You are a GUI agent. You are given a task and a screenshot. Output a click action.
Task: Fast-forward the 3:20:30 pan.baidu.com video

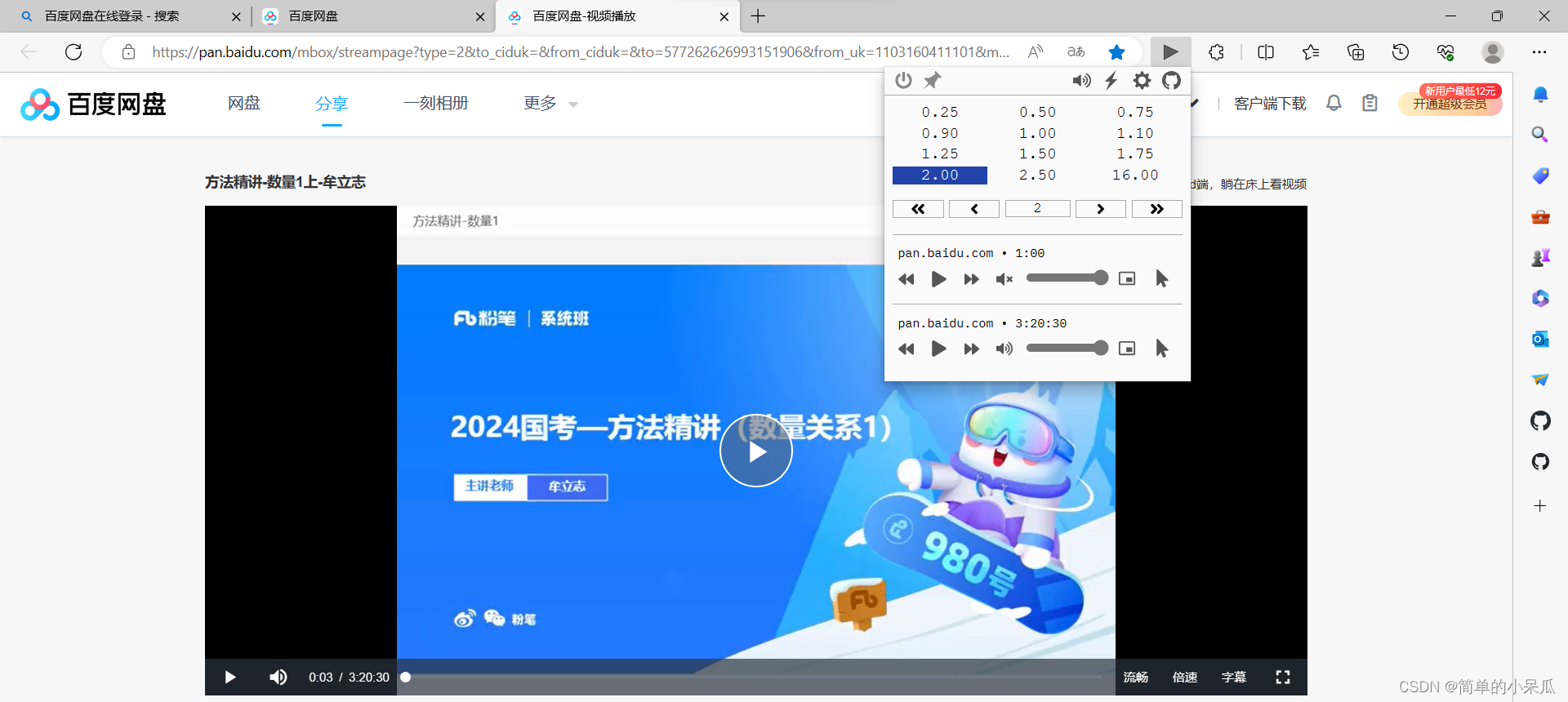pos(971,349)
